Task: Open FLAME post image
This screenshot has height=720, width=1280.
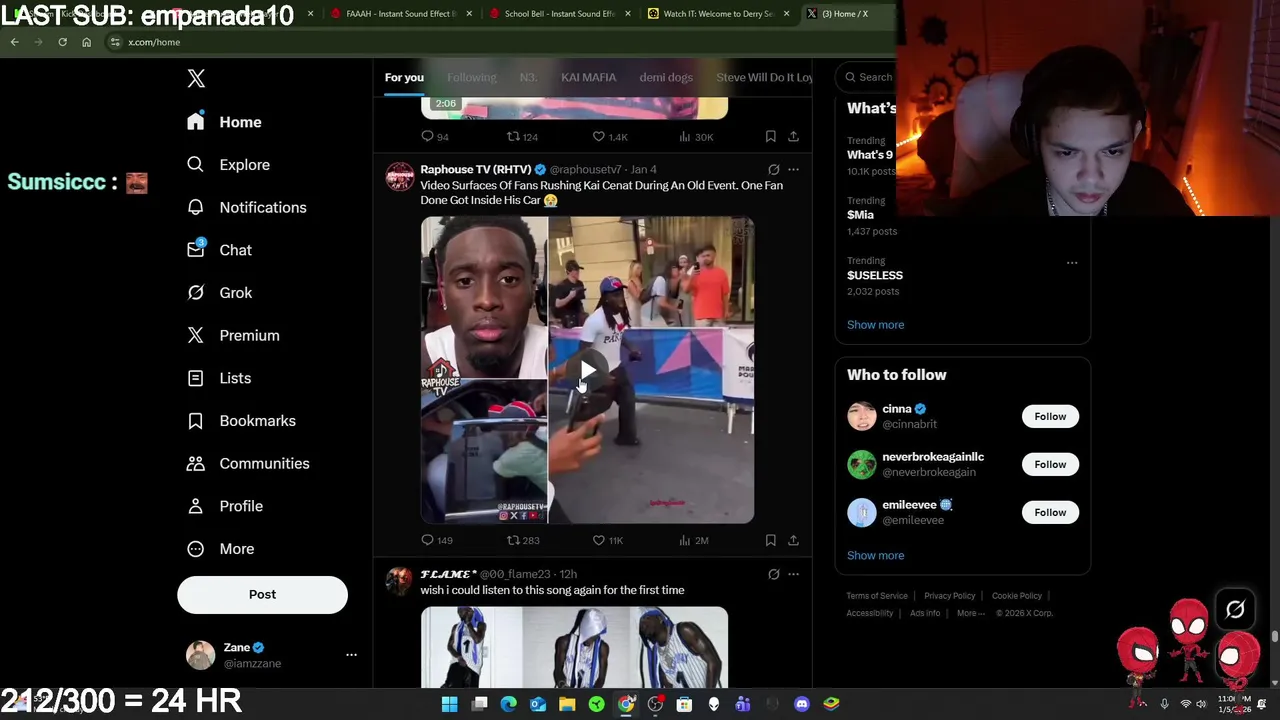Action: pos(574,647)
